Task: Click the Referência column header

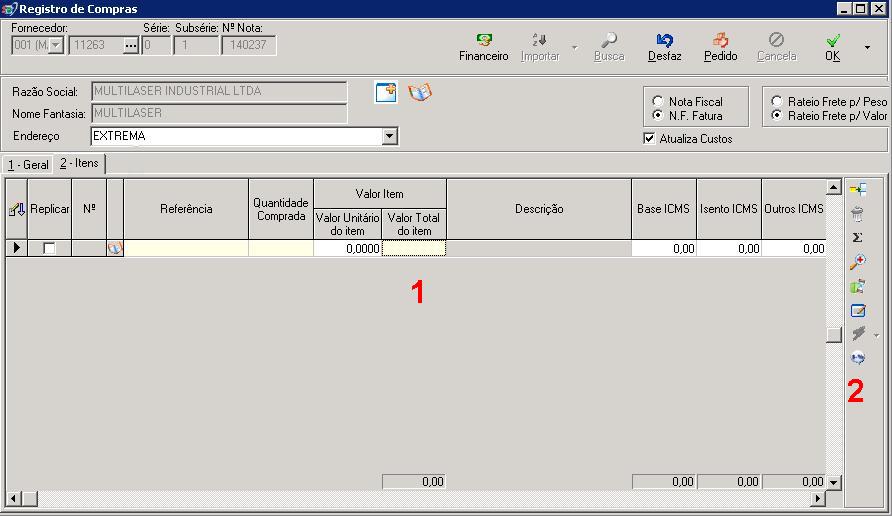Action: coord(186,209)
